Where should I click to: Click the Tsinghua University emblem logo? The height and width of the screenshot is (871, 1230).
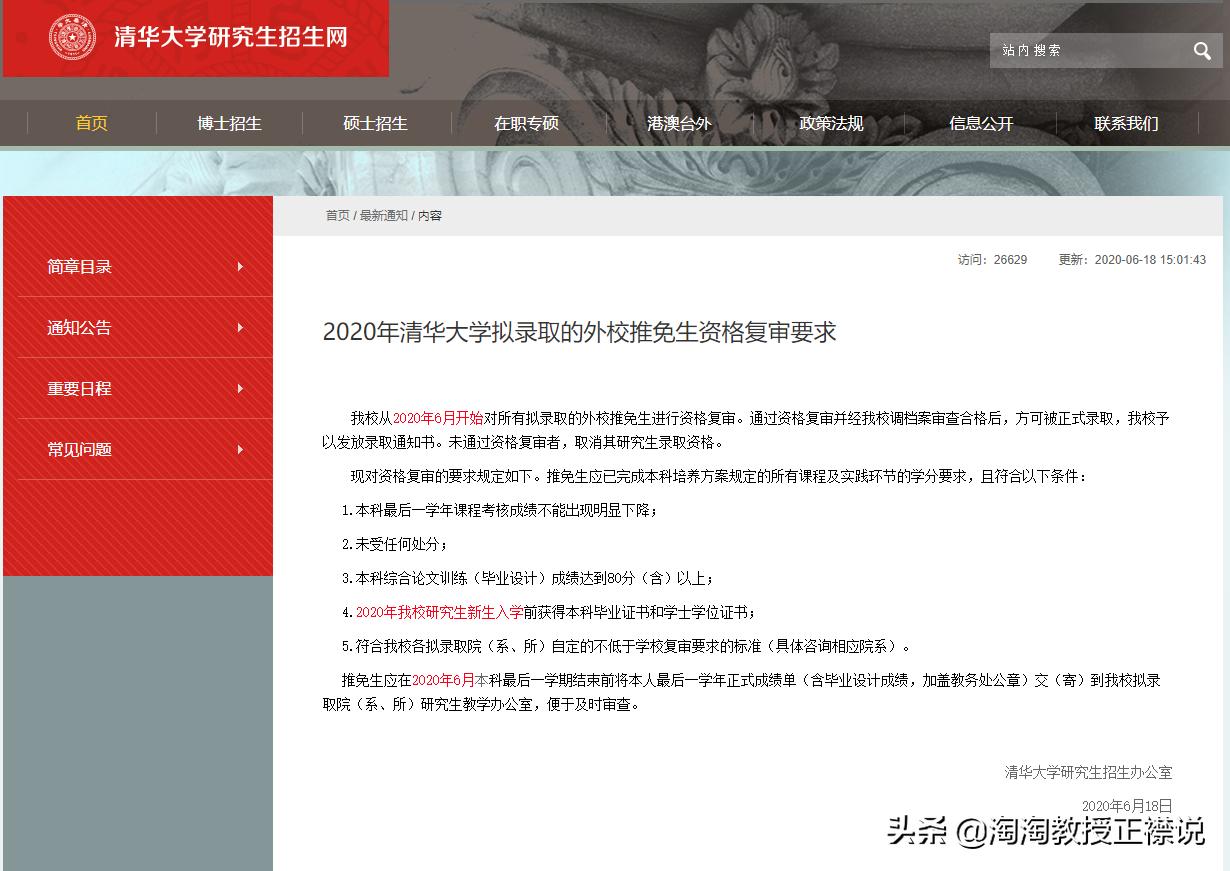point(72,39)
